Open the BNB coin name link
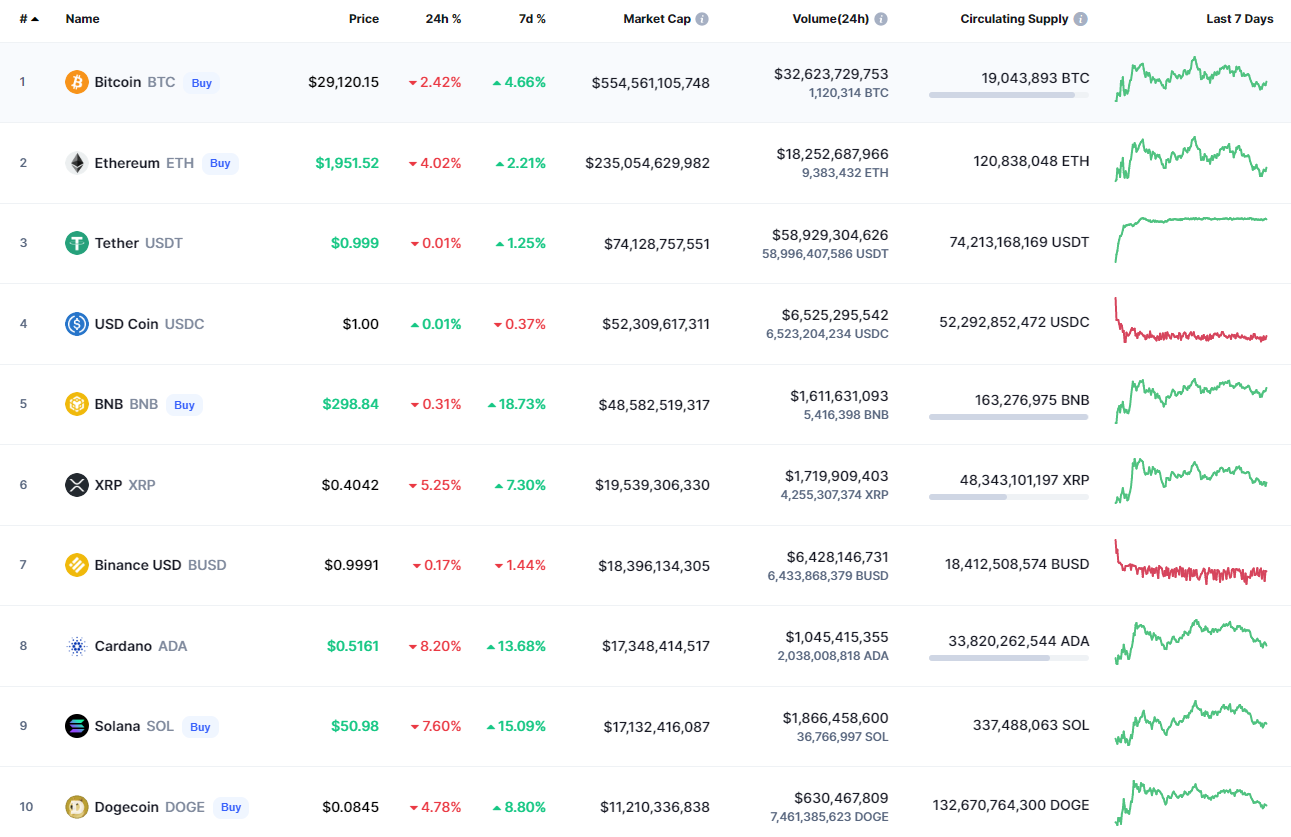The image size is (1291, 837). coord(109,405)
